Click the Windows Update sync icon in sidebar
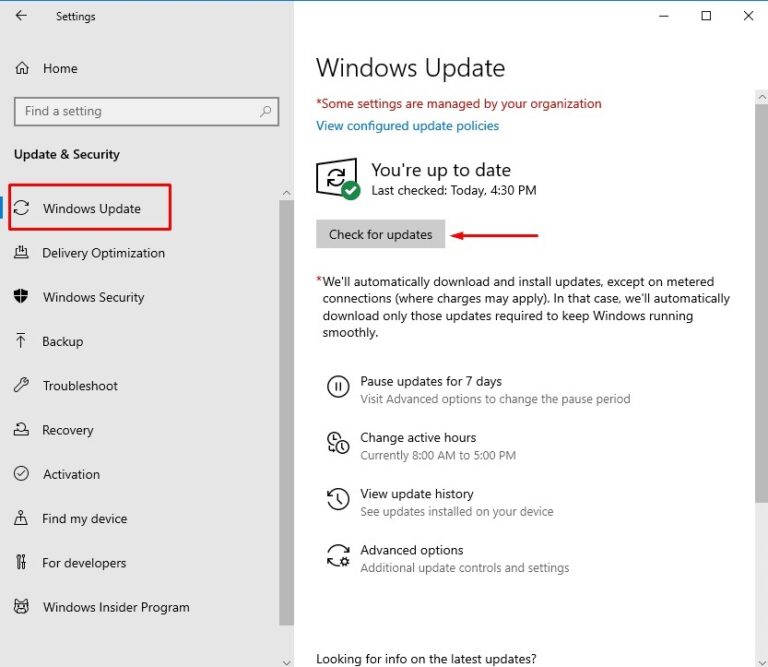The height and width of the screenshot is (667, 768). coord(21,208)
